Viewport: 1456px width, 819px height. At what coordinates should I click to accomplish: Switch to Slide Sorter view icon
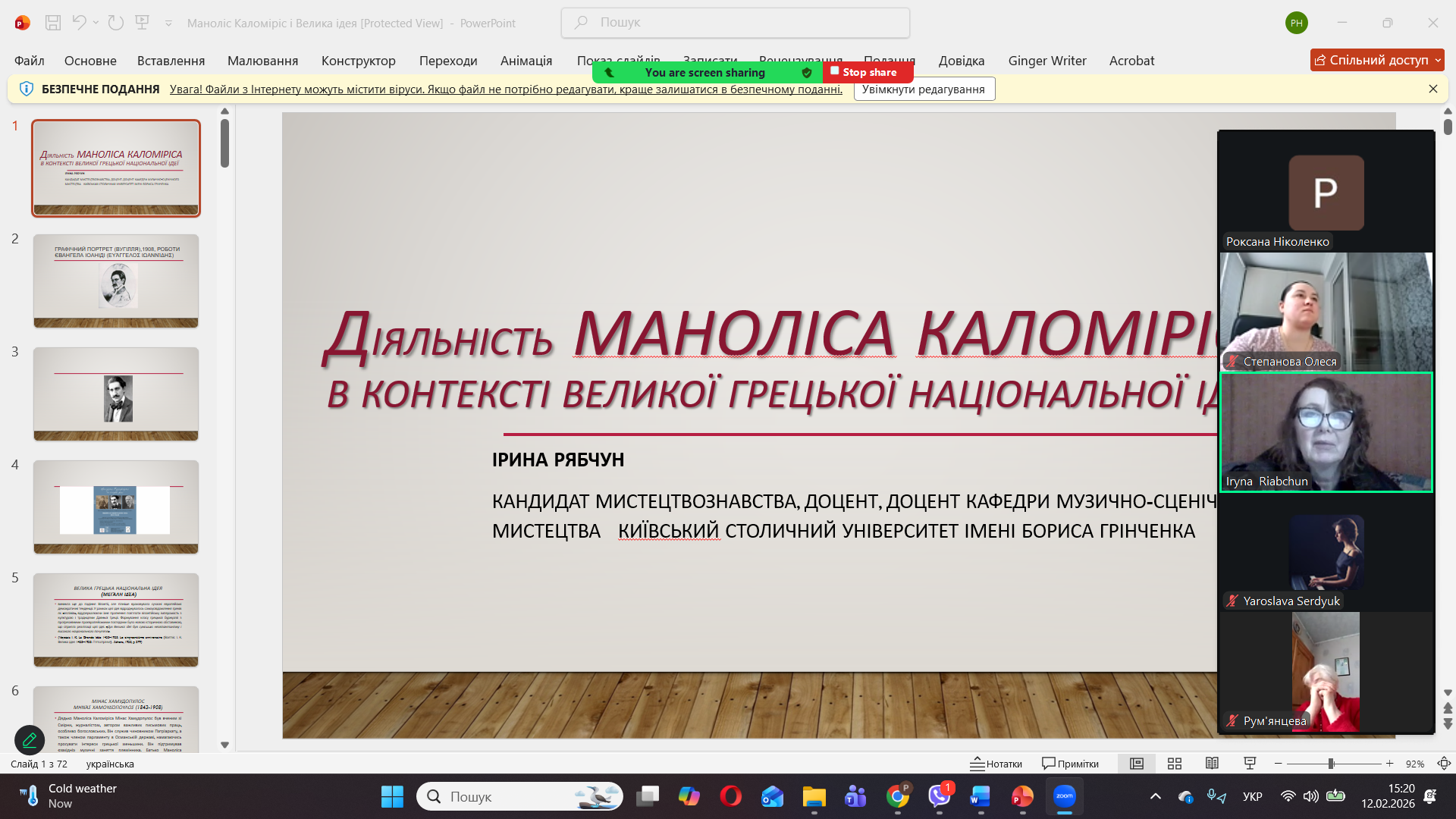tap(1174, 764)
